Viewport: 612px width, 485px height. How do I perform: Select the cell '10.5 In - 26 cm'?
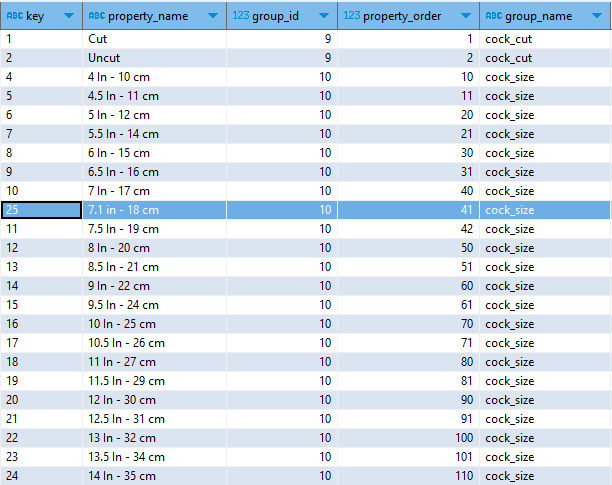(155, 343)
